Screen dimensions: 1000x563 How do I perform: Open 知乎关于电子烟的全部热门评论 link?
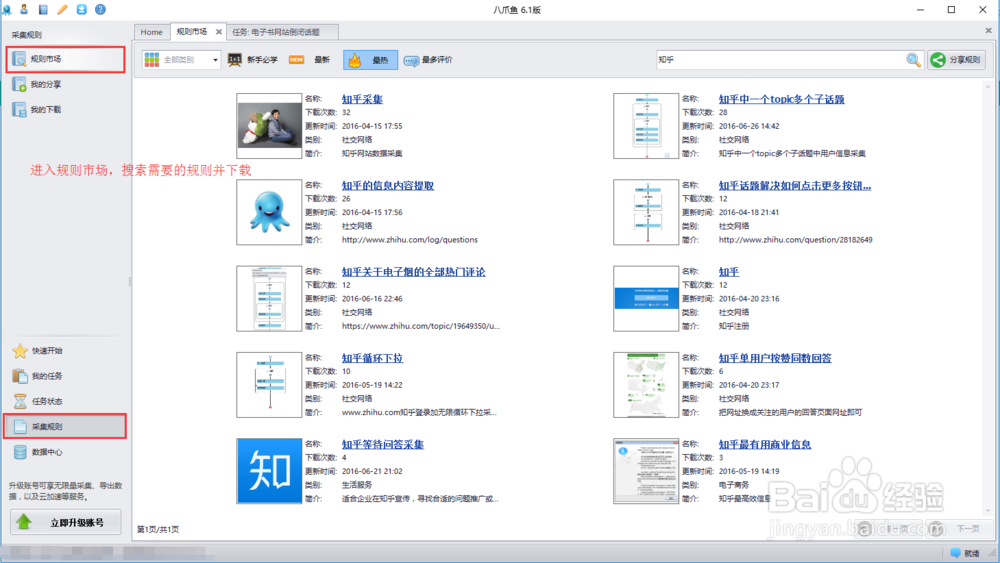(x=413, y=272)
